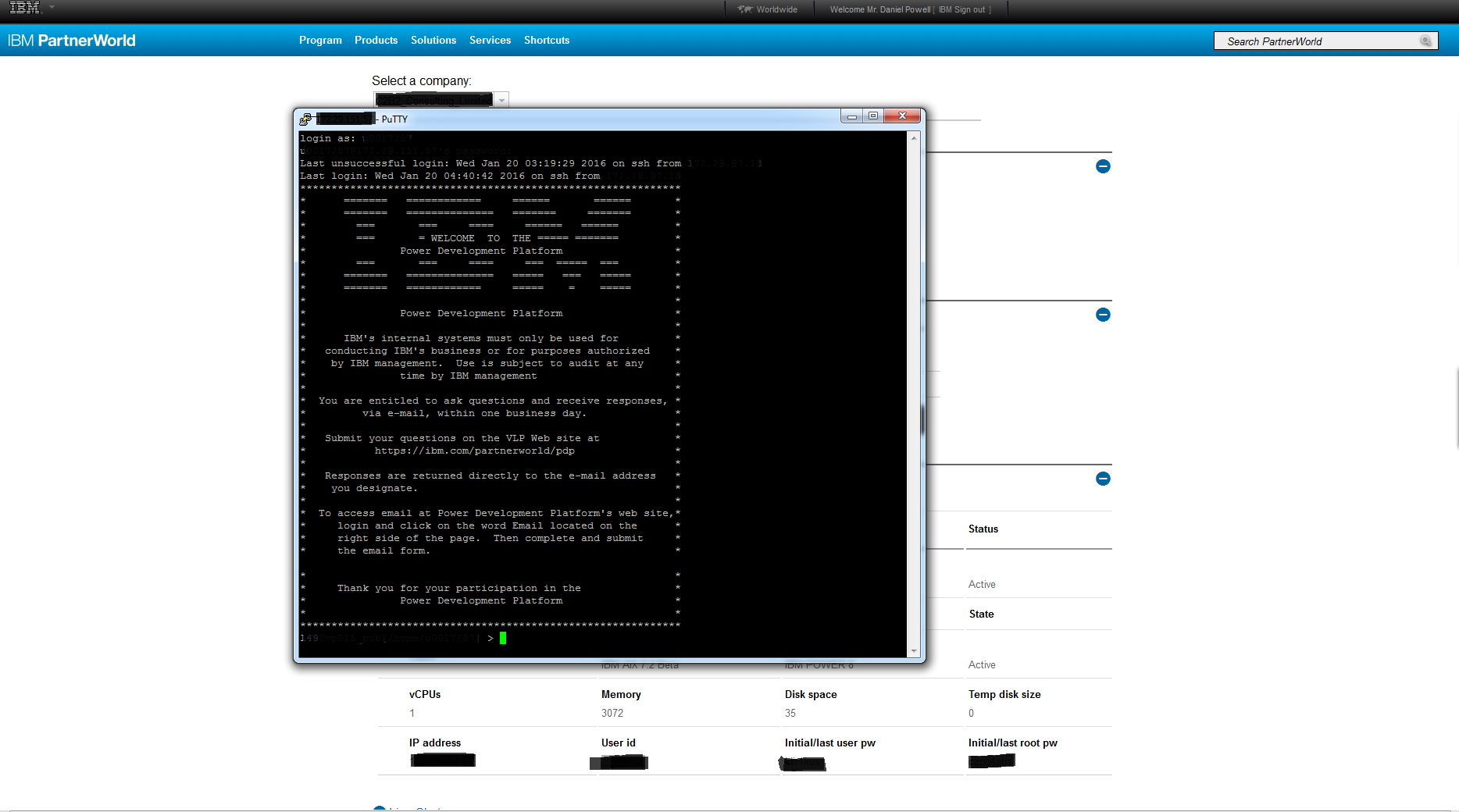
Task: Go to IBM PartnerWorld home logo
Action: tap(72, 41)
